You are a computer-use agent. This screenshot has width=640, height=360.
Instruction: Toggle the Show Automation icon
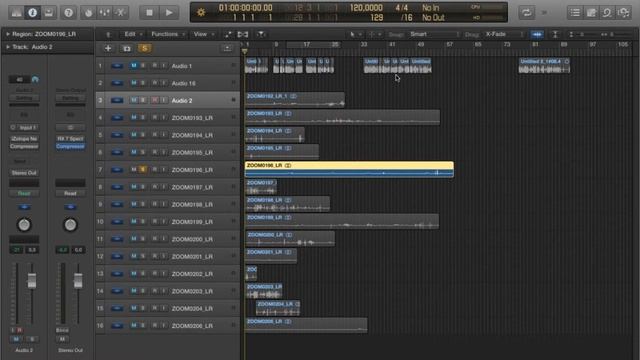[x=228, y=34]
